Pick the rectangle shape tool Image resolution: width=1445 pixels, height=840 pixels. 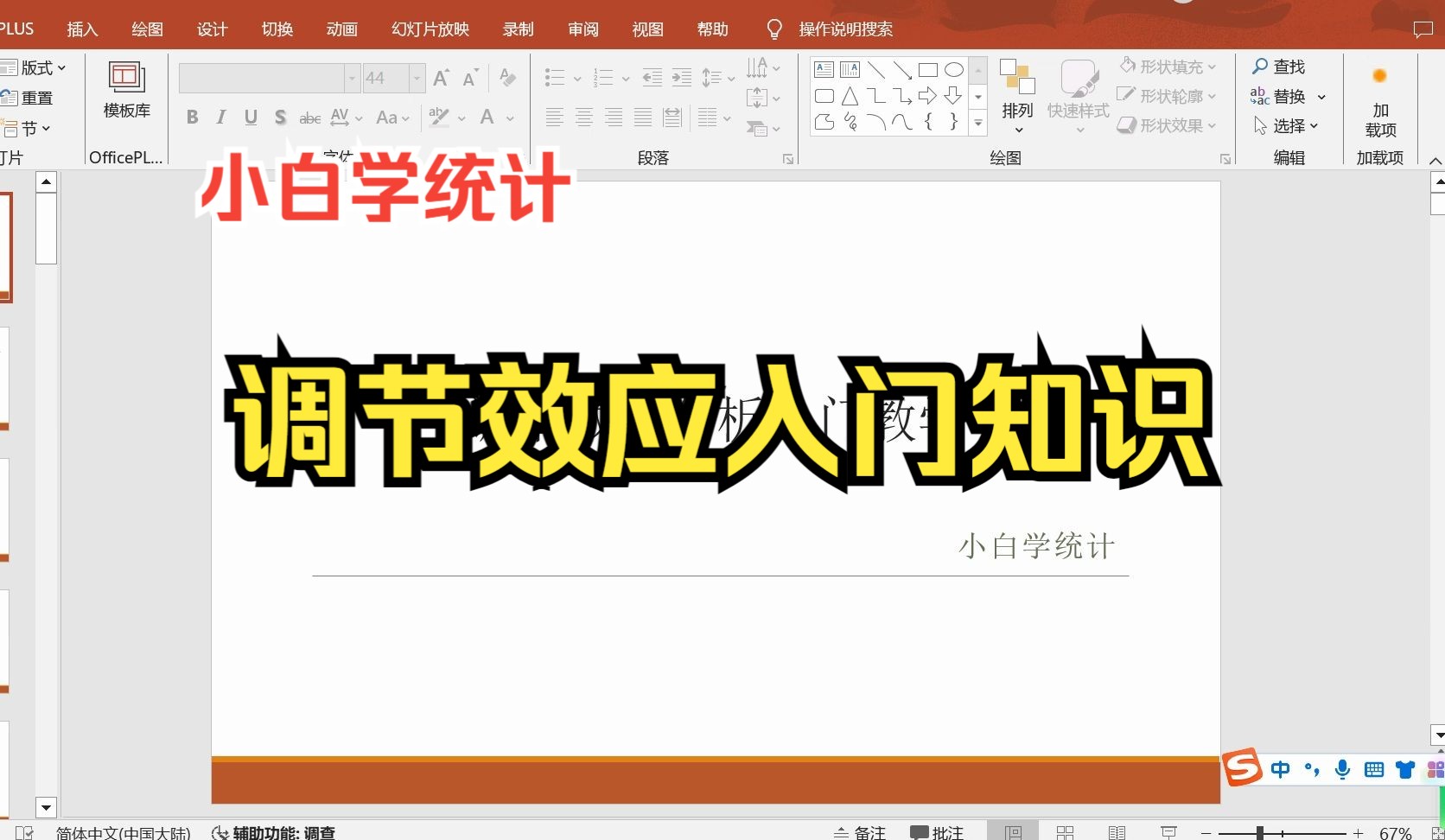(928, 68)
